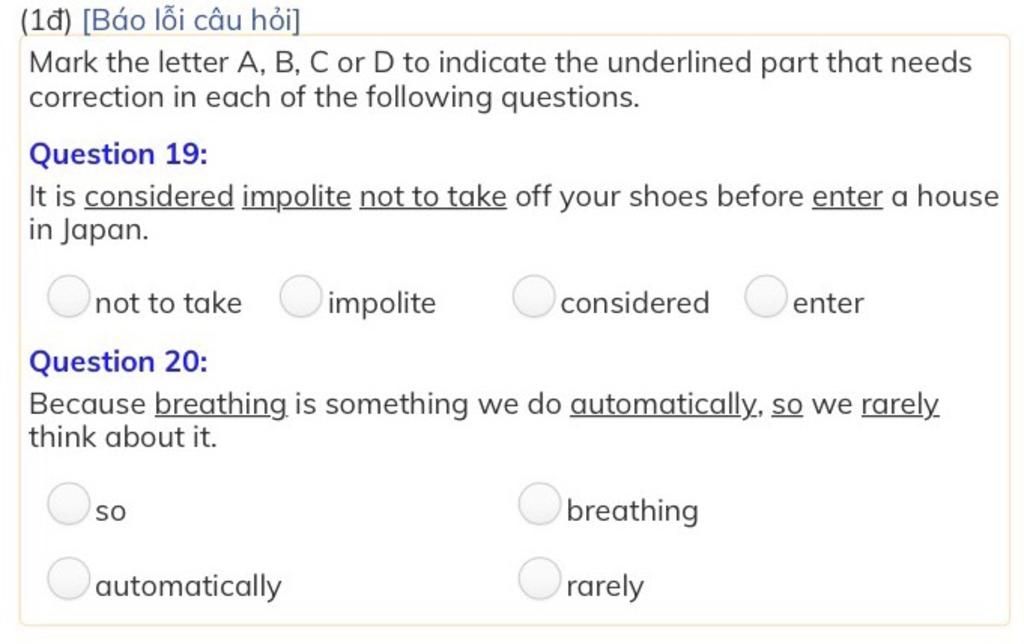Mark the 'enter' radio button as the answer
1024x644 pixels.
coord(765,296)
